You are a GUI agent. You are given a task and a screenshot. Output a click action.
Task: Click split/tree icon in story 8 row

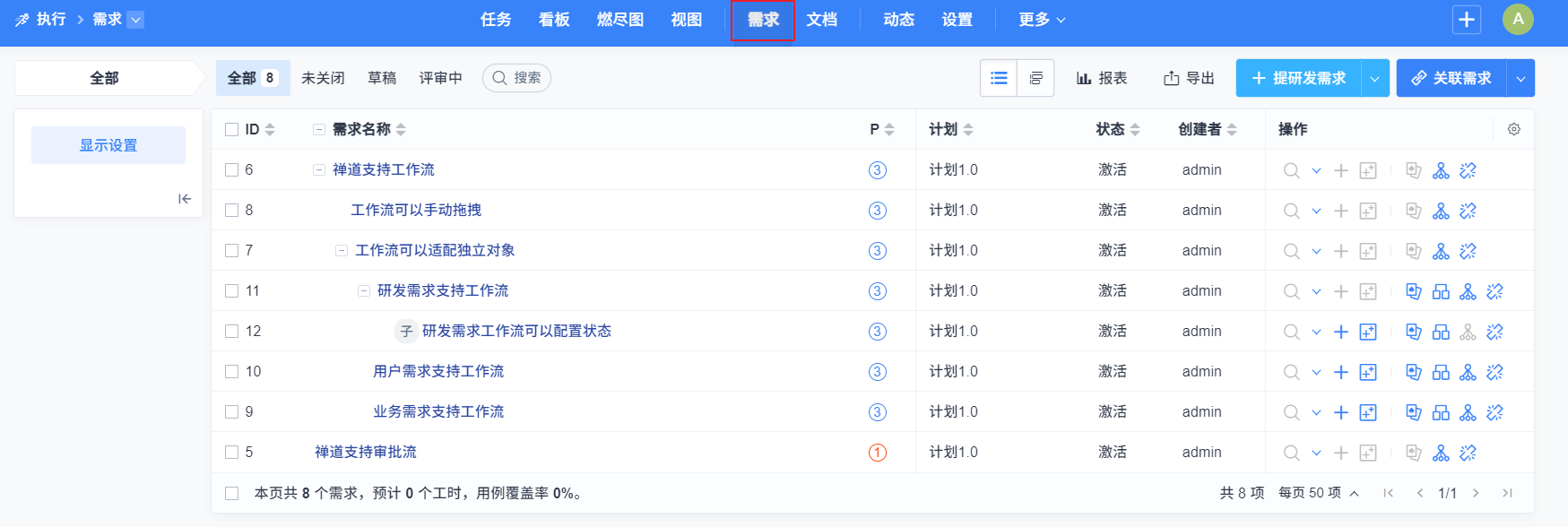[1441, 211]
